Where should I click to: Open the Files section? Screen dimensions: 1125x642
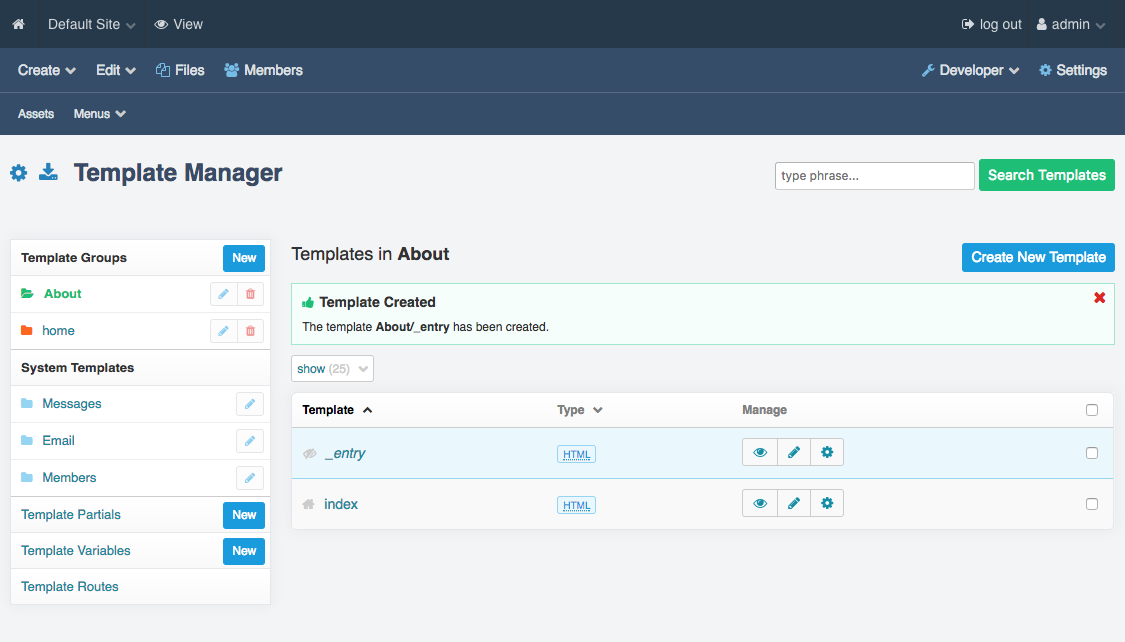pos(180,70)
